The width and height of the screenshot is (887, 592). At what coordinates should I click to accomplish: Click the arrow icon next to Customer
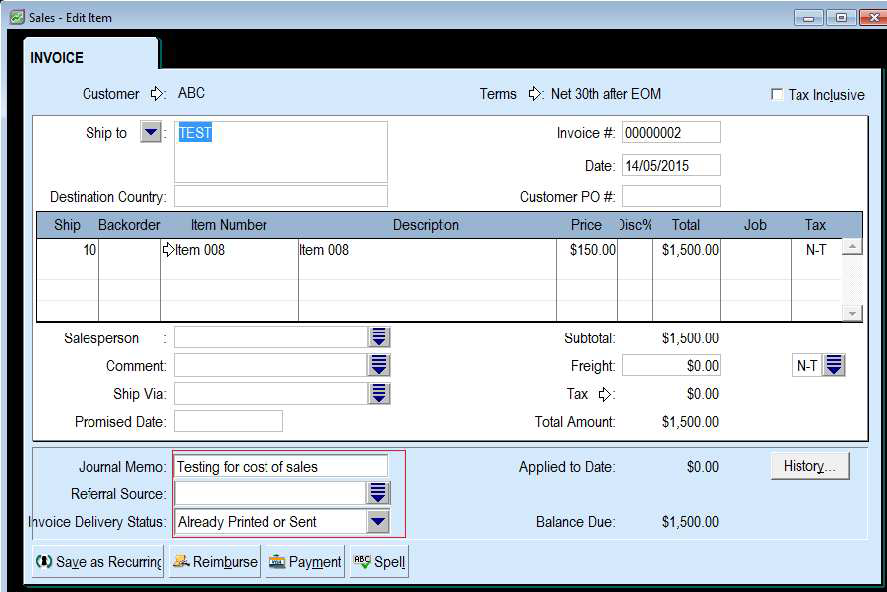point(157,94)
